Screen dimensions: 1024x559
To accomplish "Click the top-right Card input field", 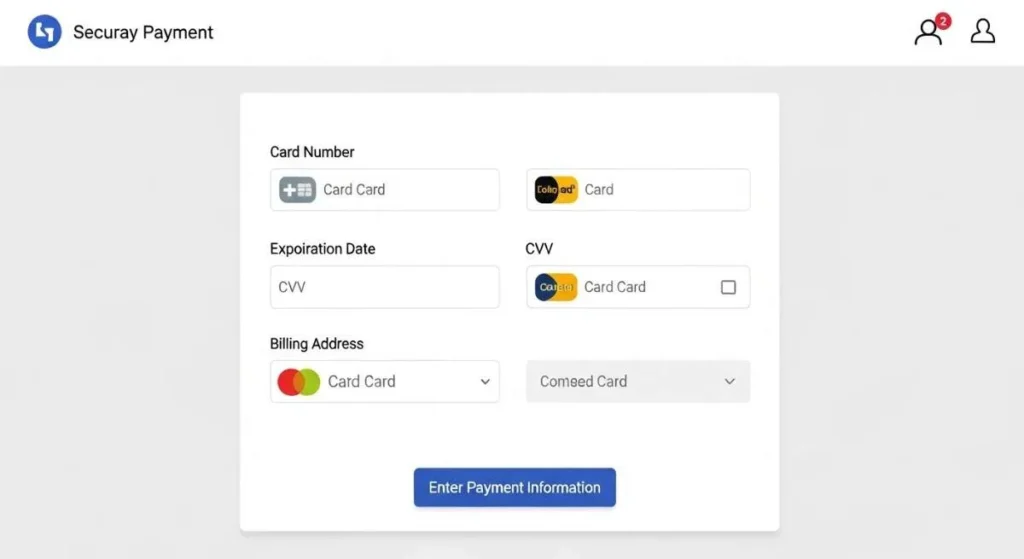I will (x=660, y=189).
